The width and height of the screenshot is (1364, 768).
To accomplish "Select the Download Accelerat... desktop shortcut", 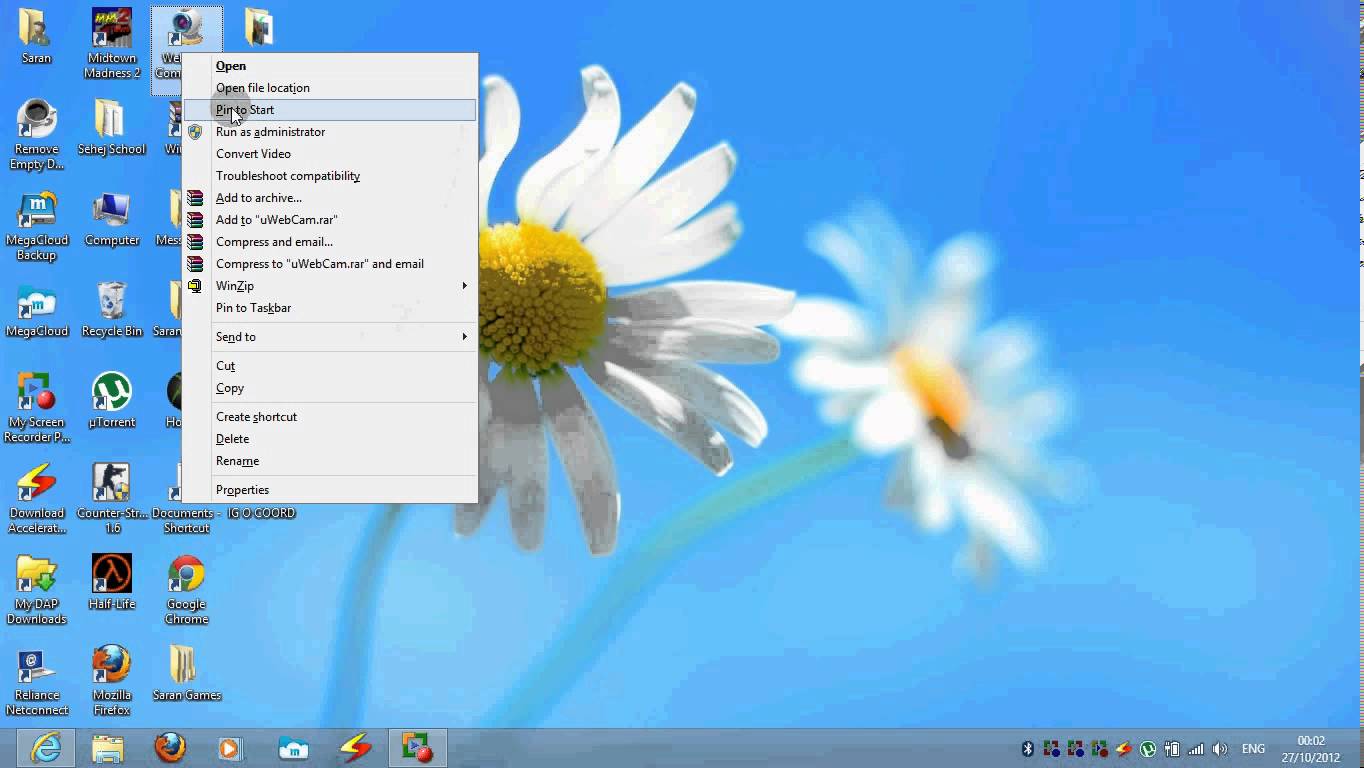I will (37, 499).
